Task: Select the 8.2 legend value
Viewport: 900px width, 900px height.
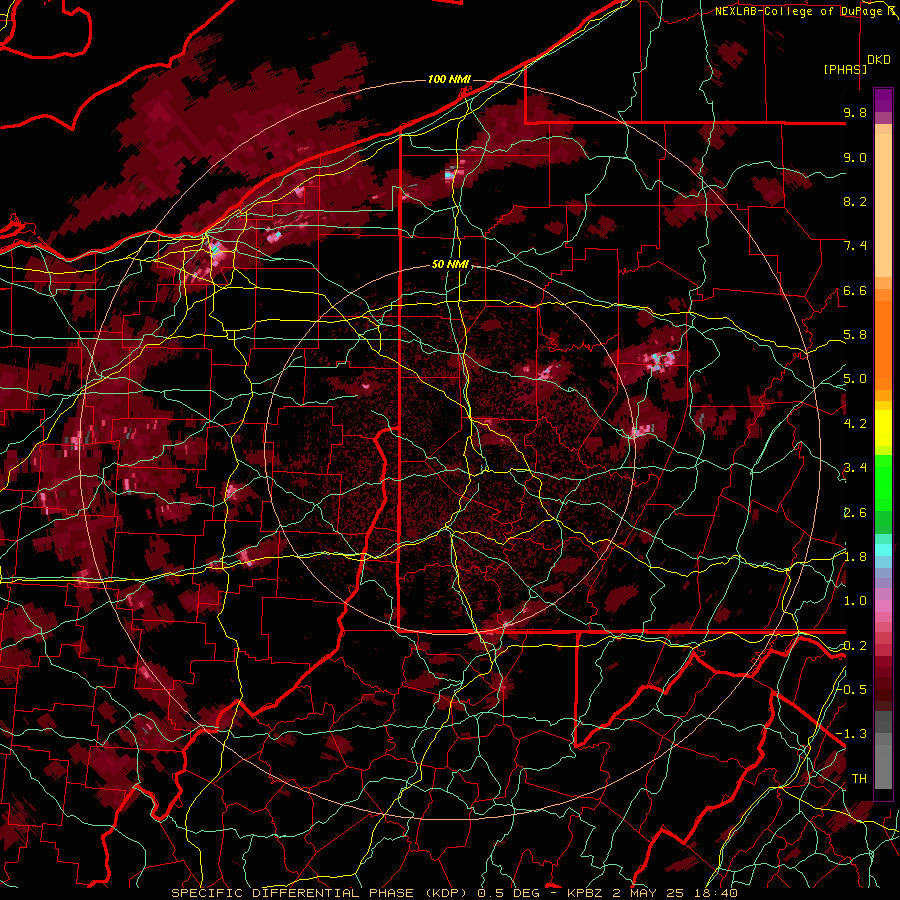Action: coord(855,201)
